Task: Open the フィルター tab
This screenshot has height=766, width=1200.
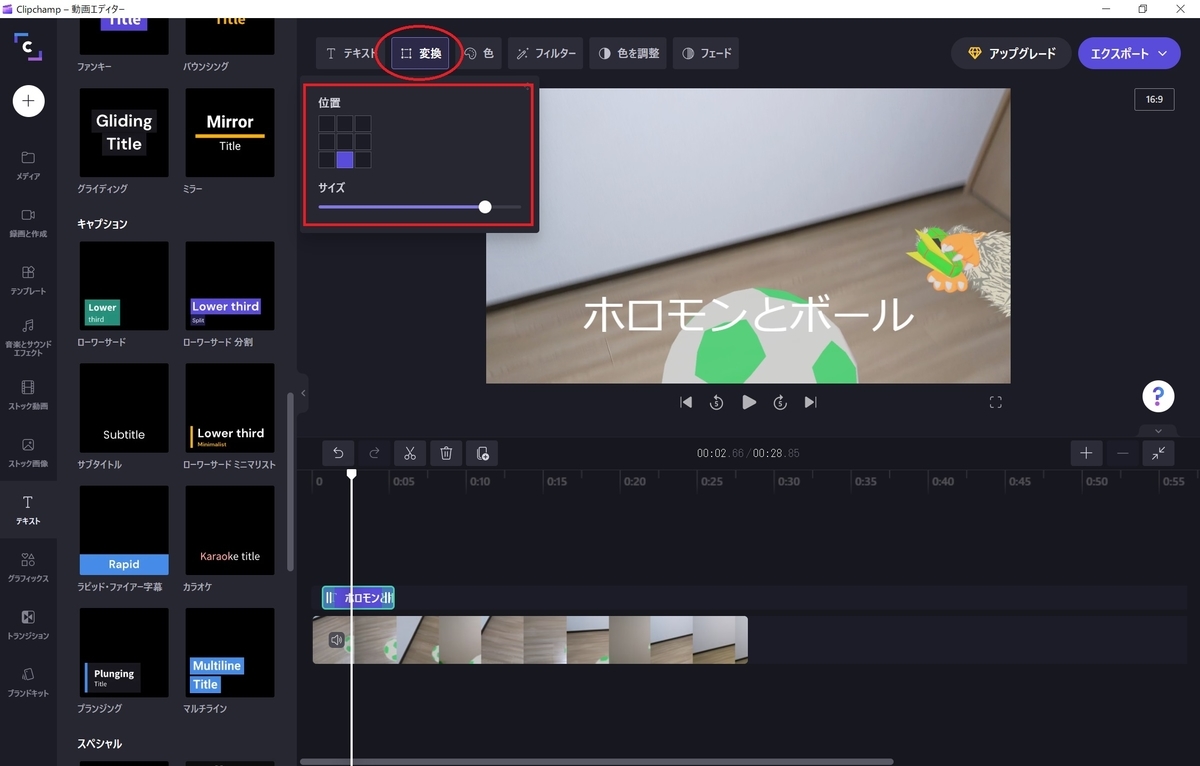Action: [x=546, y=53]
